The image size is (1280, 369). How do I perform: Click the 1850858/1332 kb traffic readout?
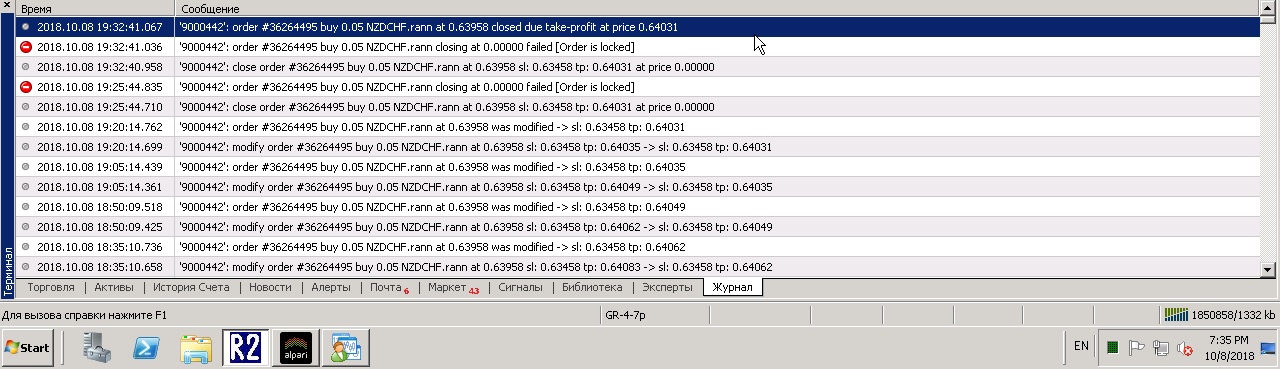click(x=1233, y=315)
